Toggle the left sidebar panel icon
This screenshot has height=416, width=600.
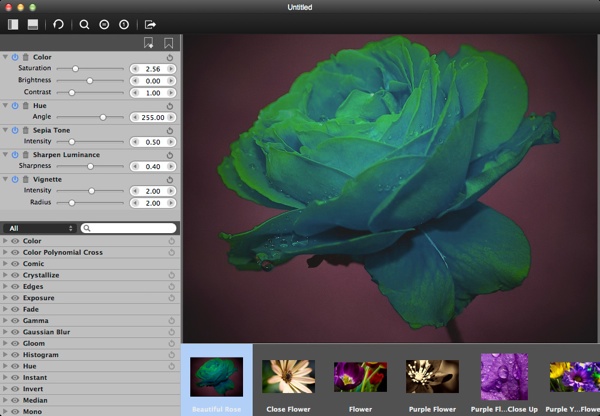coord(11,24)
